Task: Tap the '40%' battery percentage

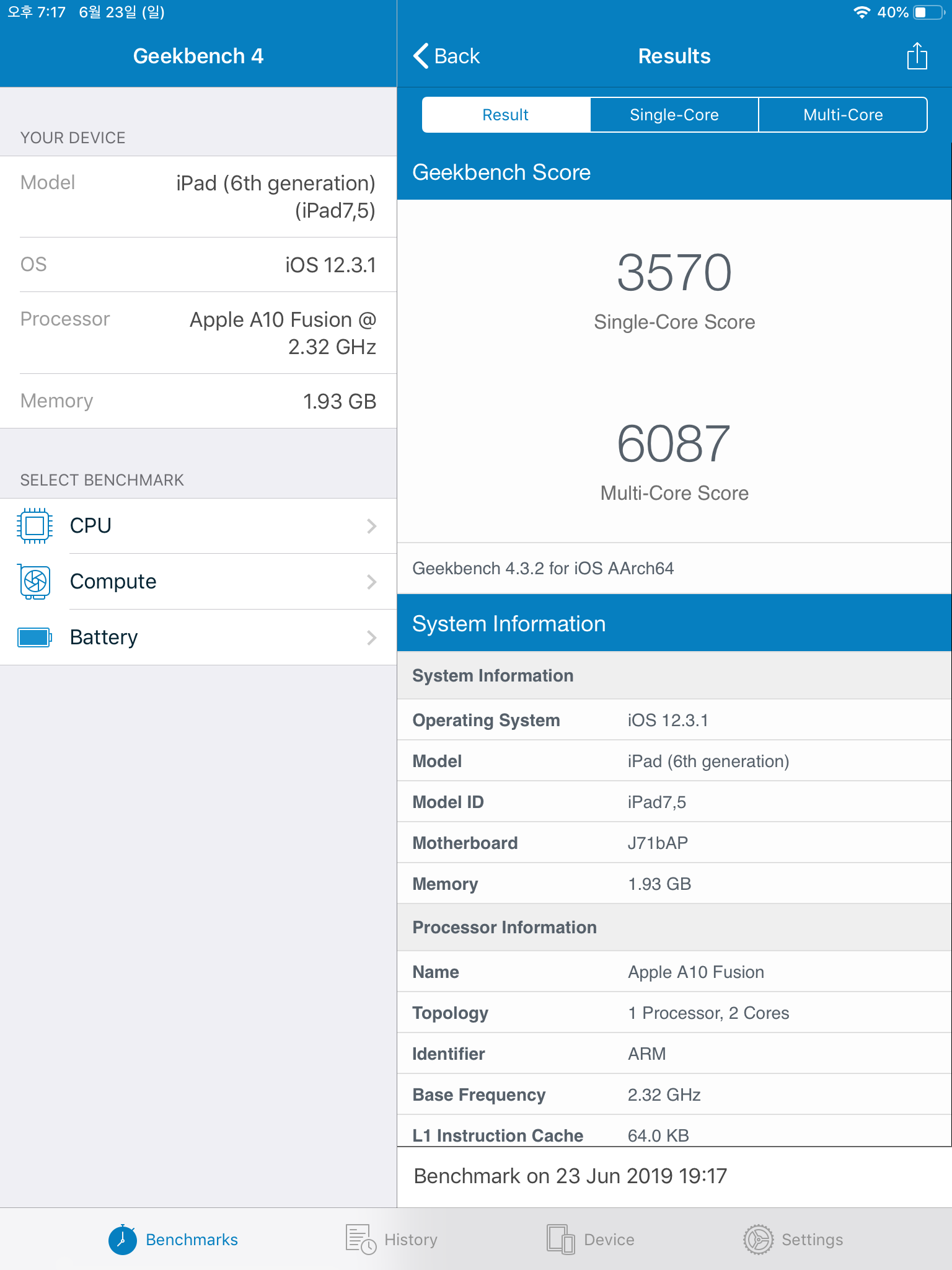Action: [892, 12]
